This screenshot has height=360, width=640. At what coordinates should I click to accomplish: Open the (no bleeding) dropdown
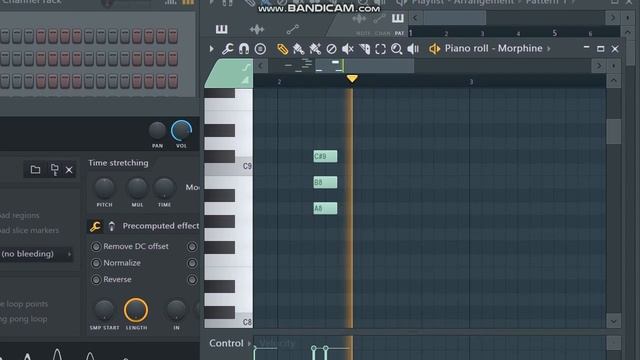(x=36, y=254)
